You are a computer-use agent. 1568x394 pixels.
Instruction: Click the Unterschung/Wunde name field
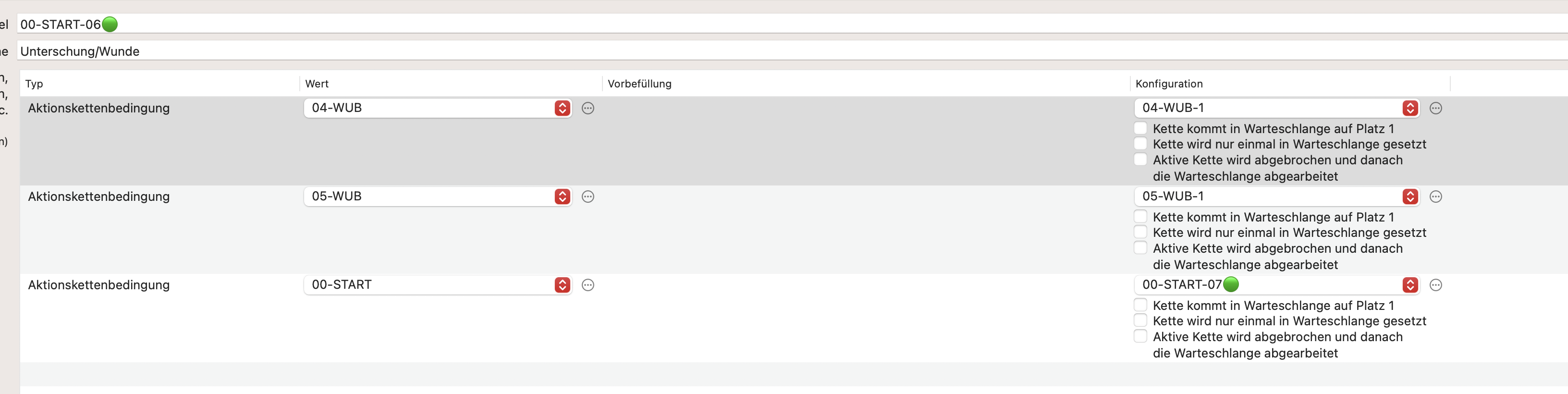792,51
